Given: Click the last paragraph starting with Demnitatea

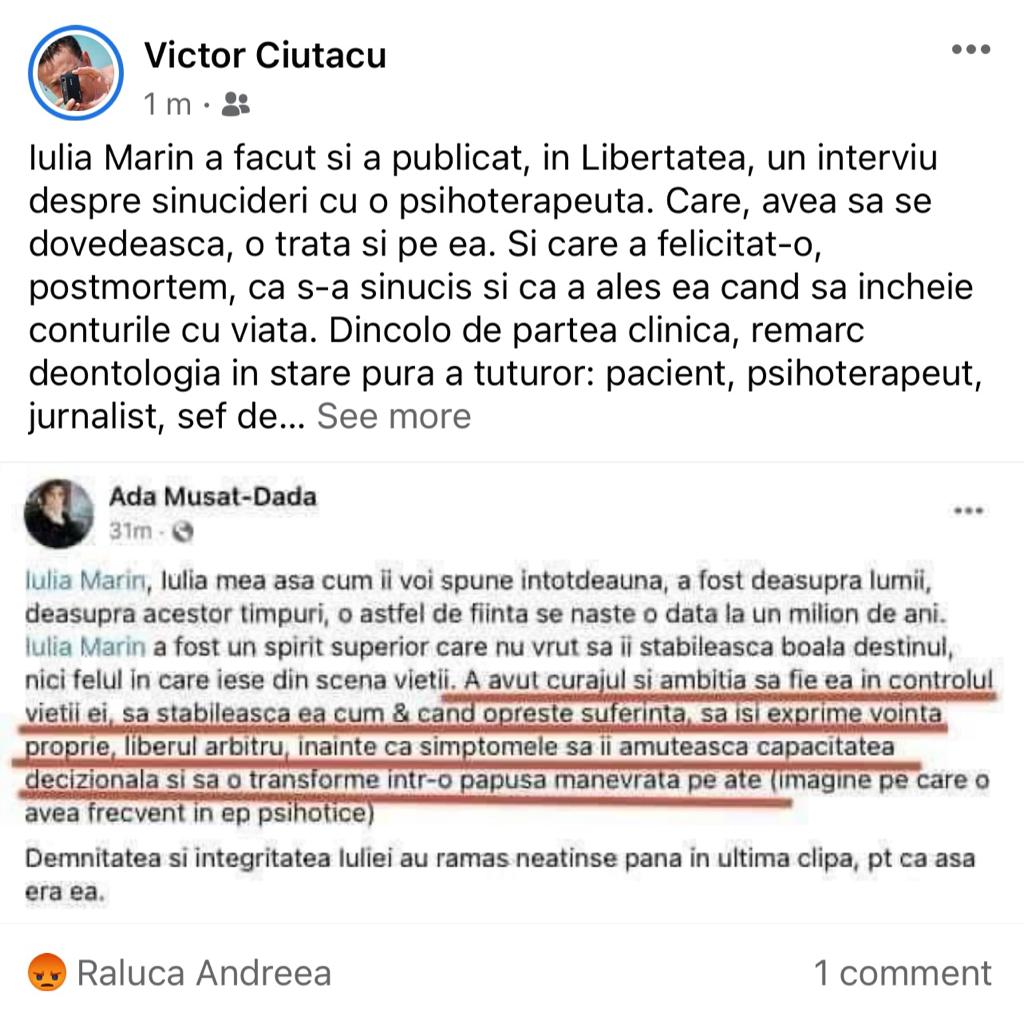Looking at the screenshot, I should 500,874.
